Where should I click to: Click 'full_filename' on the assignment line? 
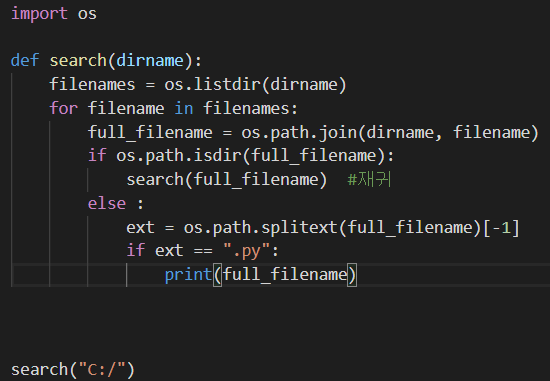[150, 132]
